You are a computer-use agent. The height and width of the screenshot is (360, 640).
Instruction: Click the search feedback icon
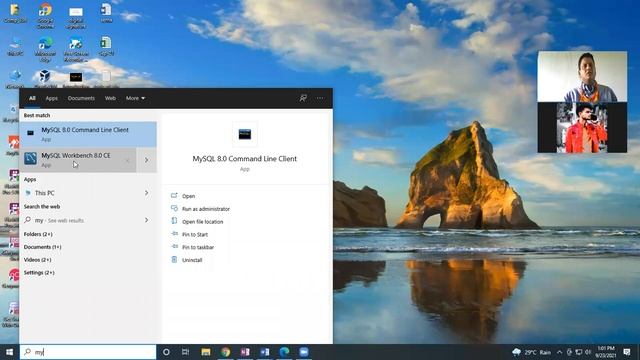point(303,98)
